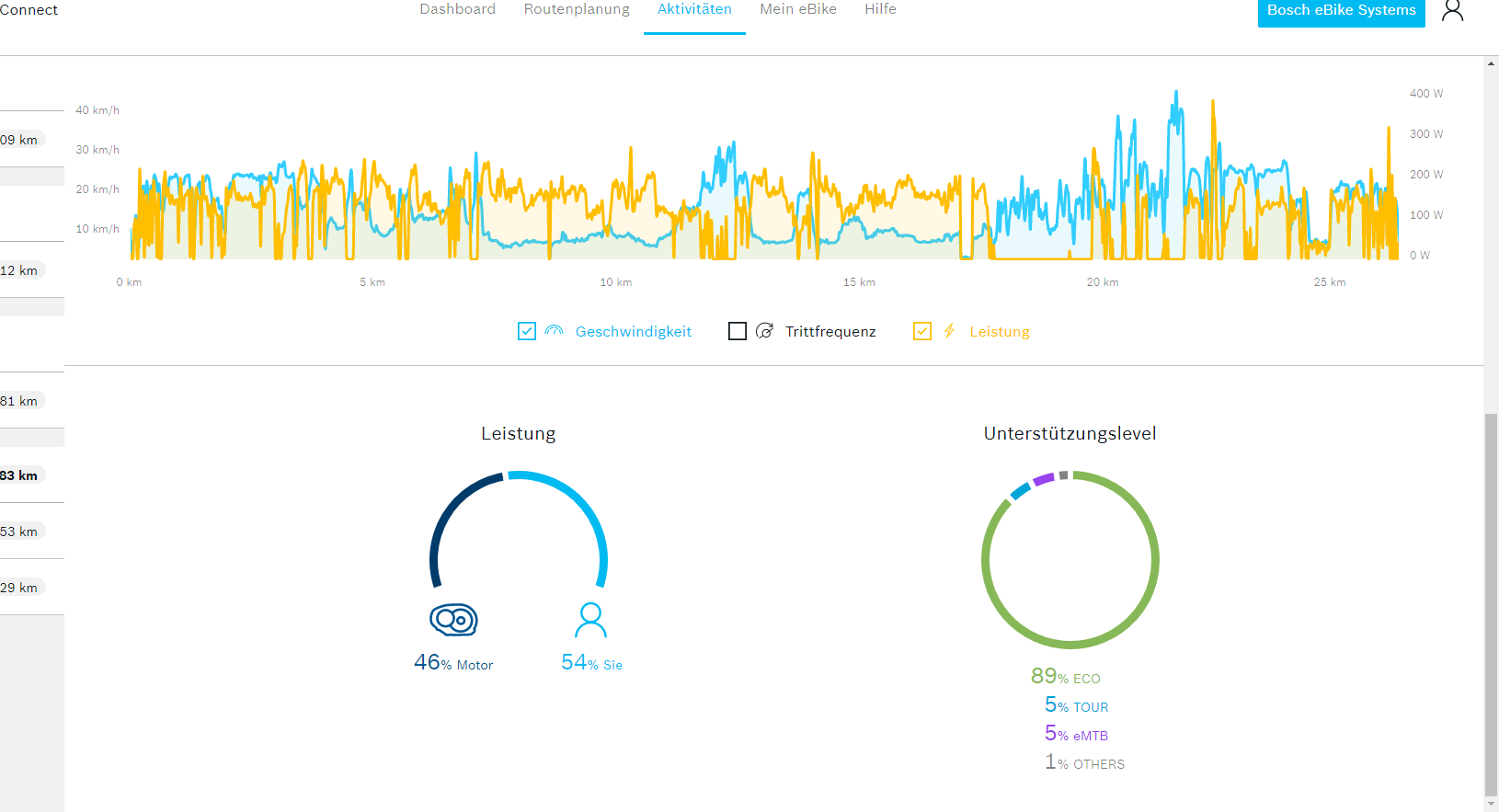Select the 83 km activity entry
This screenshot has height=812, width=1499.
[20, 475]
